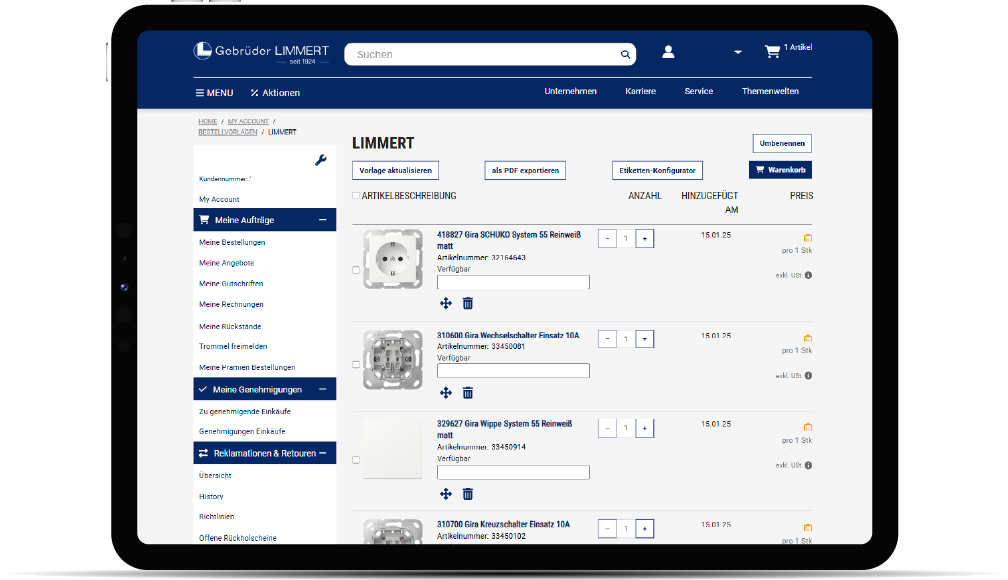
Task: Delete the Gira Wippe item via trash icon
Action: point(468,494)
